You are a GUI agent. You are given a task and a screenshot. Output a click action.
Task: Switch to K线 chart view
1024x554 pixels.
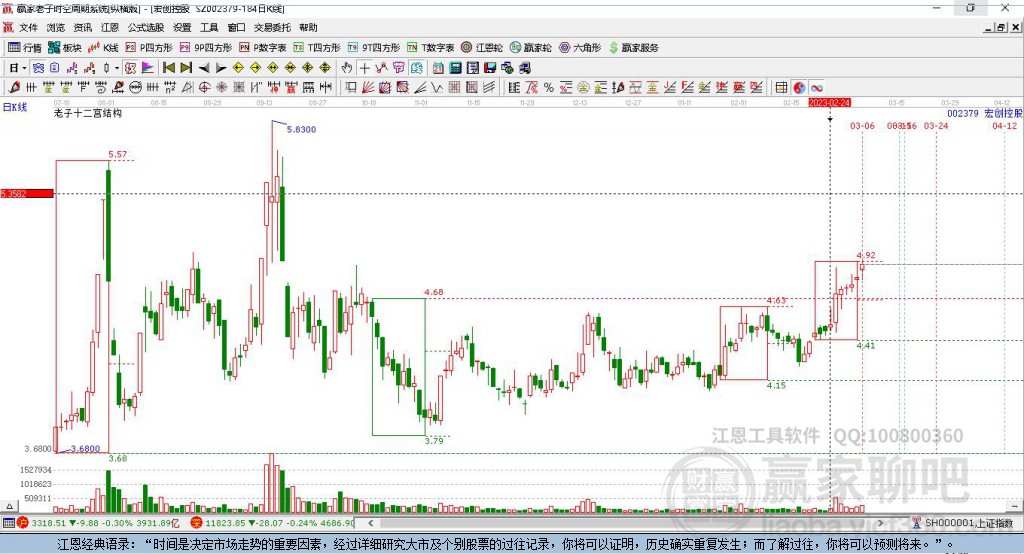pyautogui.click(x=103, y=48)
